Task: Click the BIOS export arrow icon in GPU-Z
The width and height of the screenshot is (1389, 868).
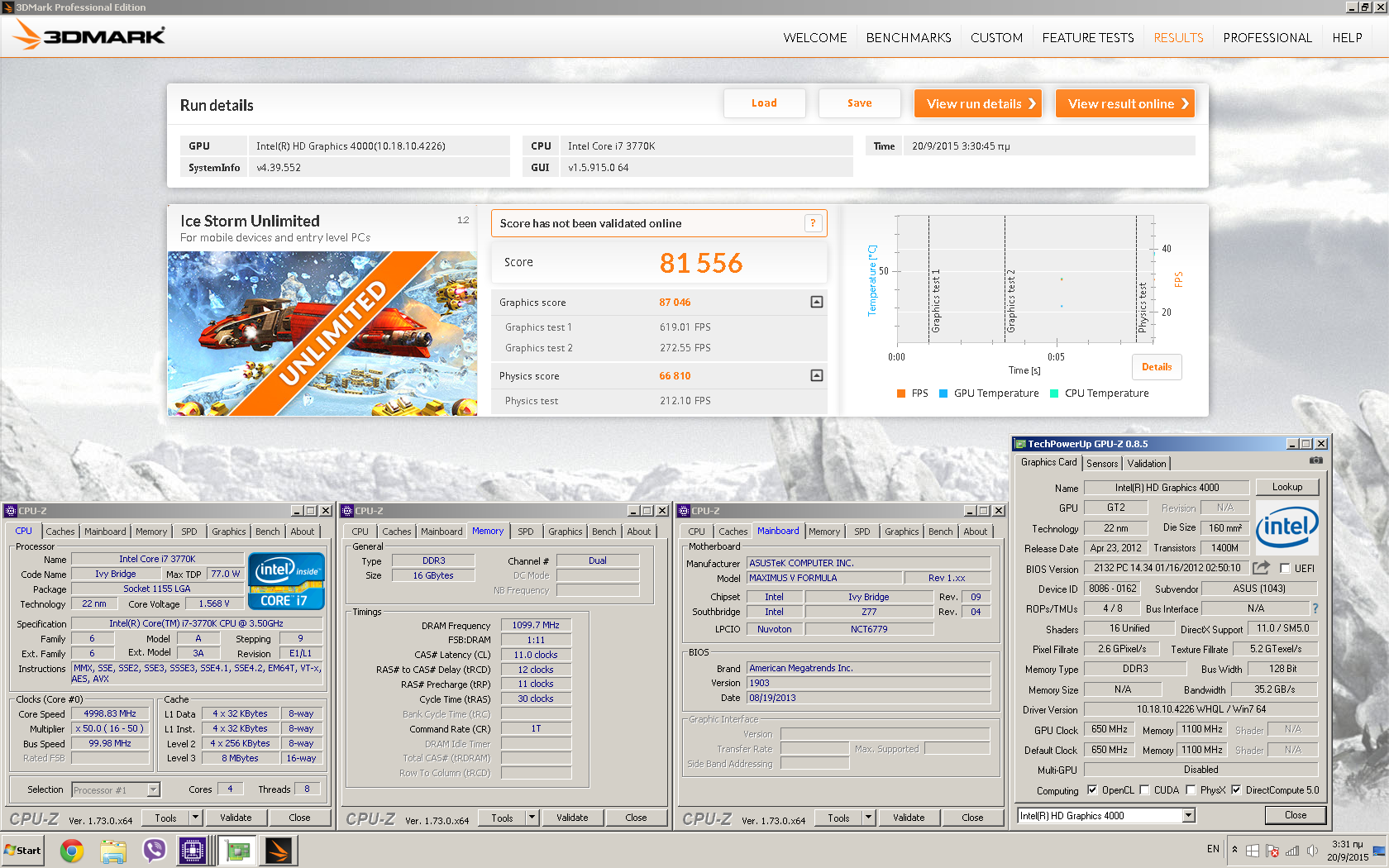Action: pos(1261,568)
